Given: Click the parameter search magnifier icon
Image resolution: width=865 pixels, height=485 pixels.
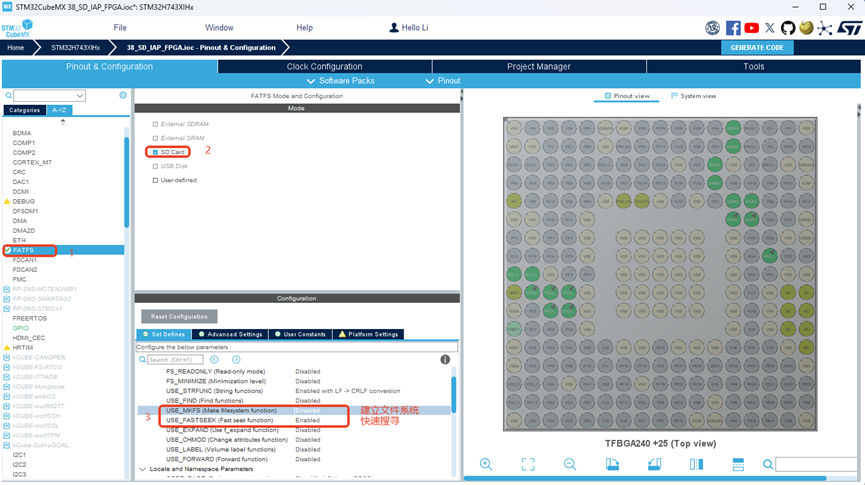Looking at the screenshot, I should [142, 360].
